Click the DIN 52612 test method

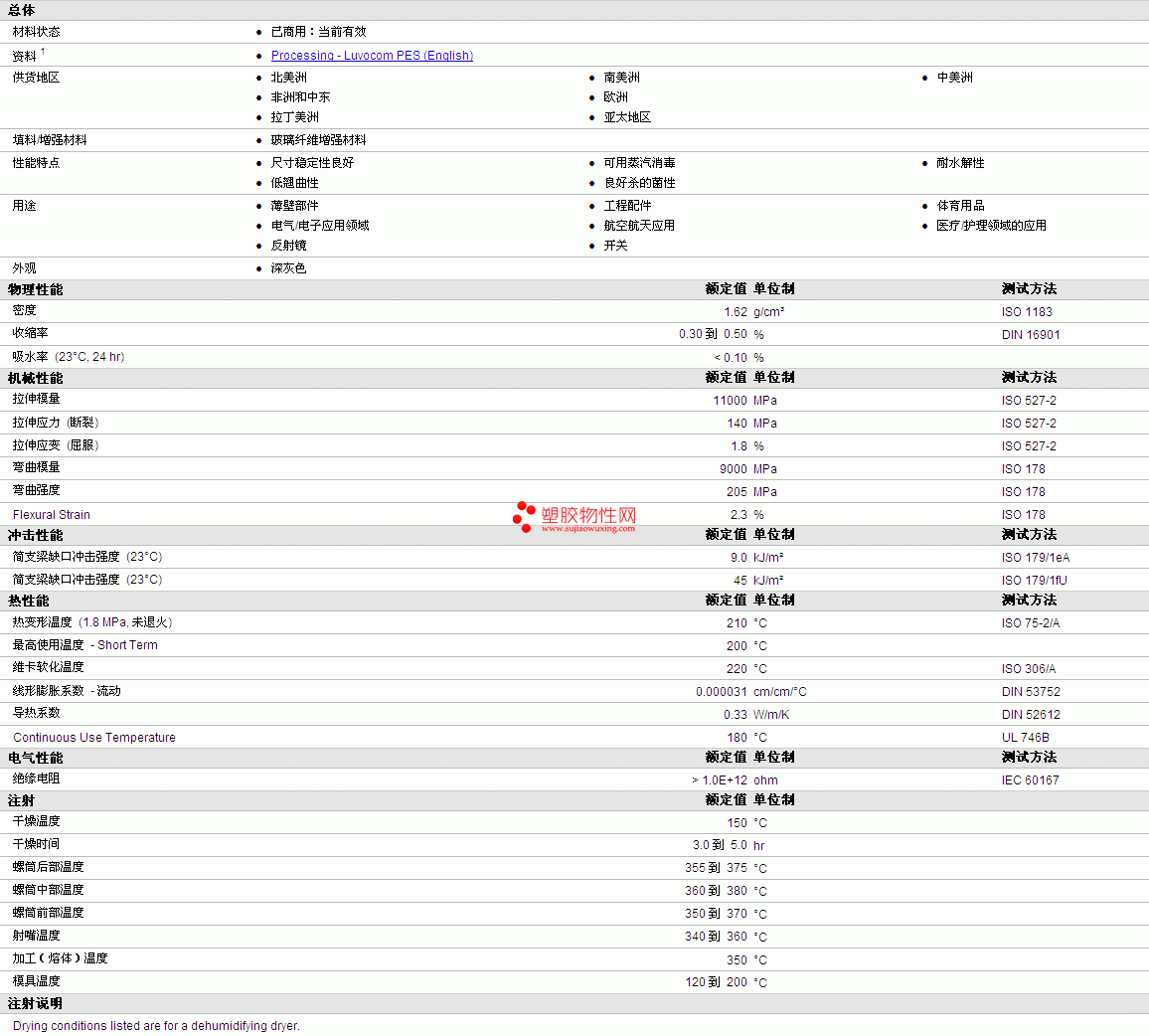coord(1031,714)
